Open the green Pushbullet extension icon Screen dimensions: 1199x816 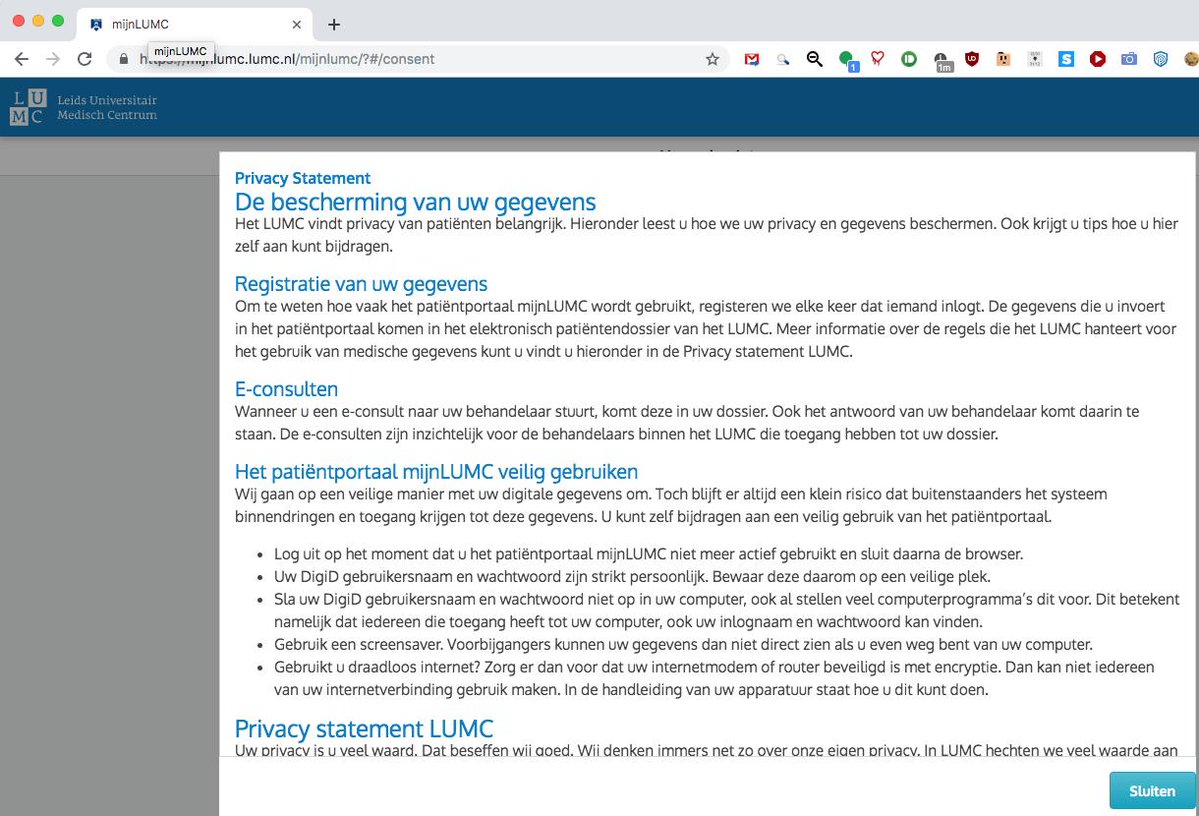tap(909, 59)
